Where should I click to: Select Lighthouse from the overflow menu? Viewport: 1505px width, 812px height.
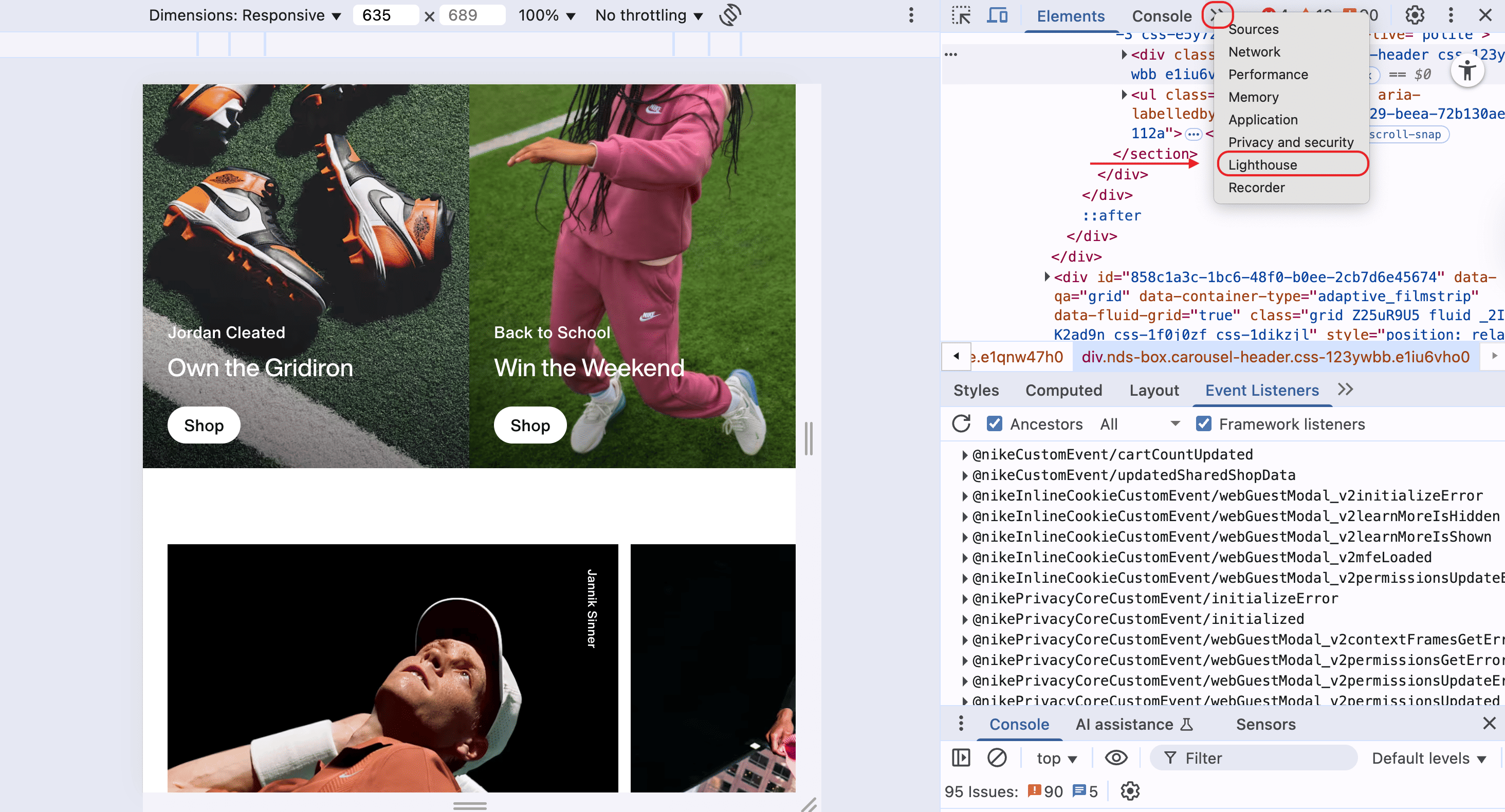[x=1291, y=164]
